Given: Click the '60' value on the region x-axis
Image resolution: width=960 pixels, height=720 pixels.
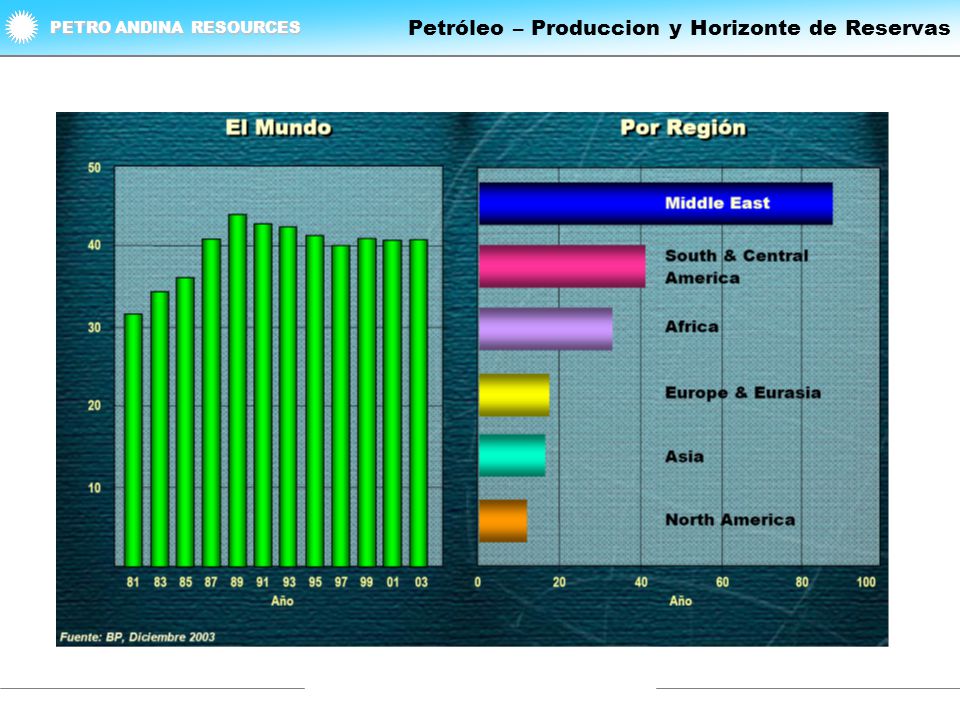Looking at the screenshot, I should tap(722, 582).
